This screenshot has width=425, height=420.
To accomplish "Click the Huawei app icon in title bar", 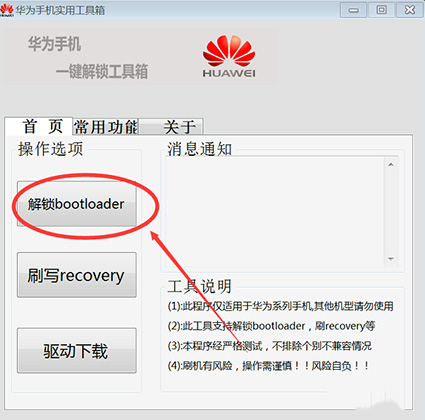I will [6, 10].
